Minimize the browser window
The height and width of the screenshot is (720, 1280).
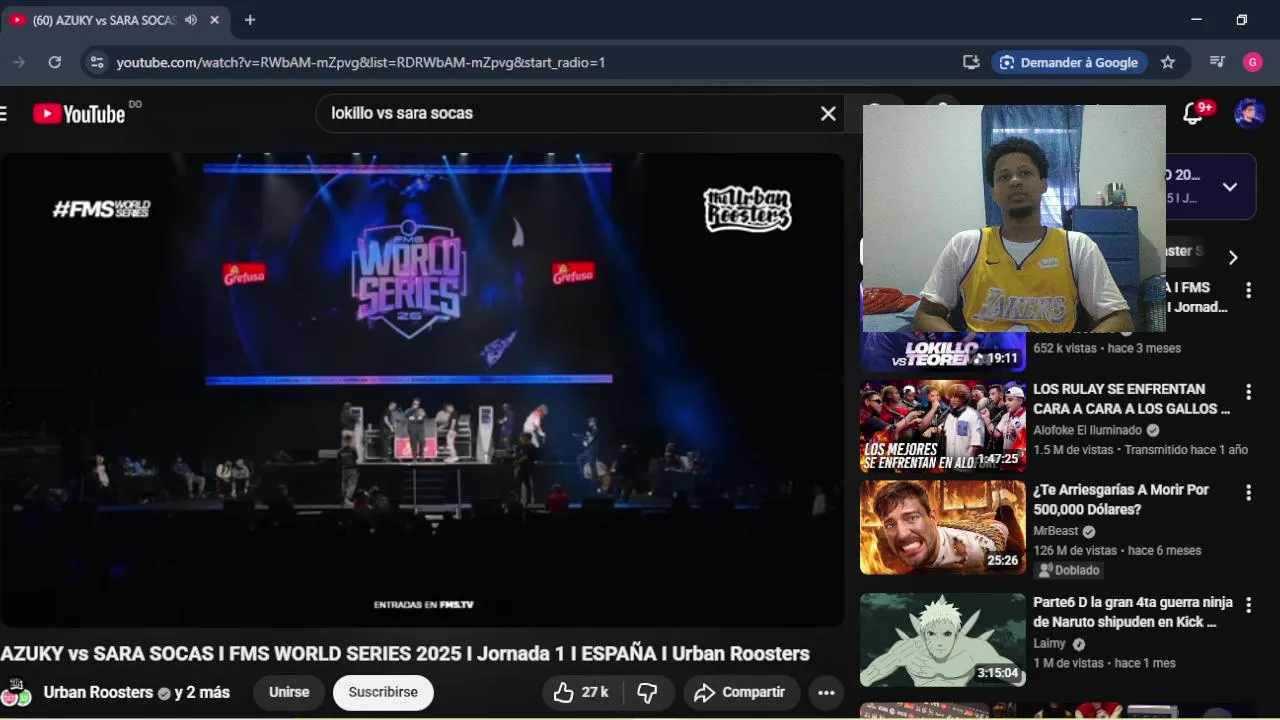coord(1196,20)
